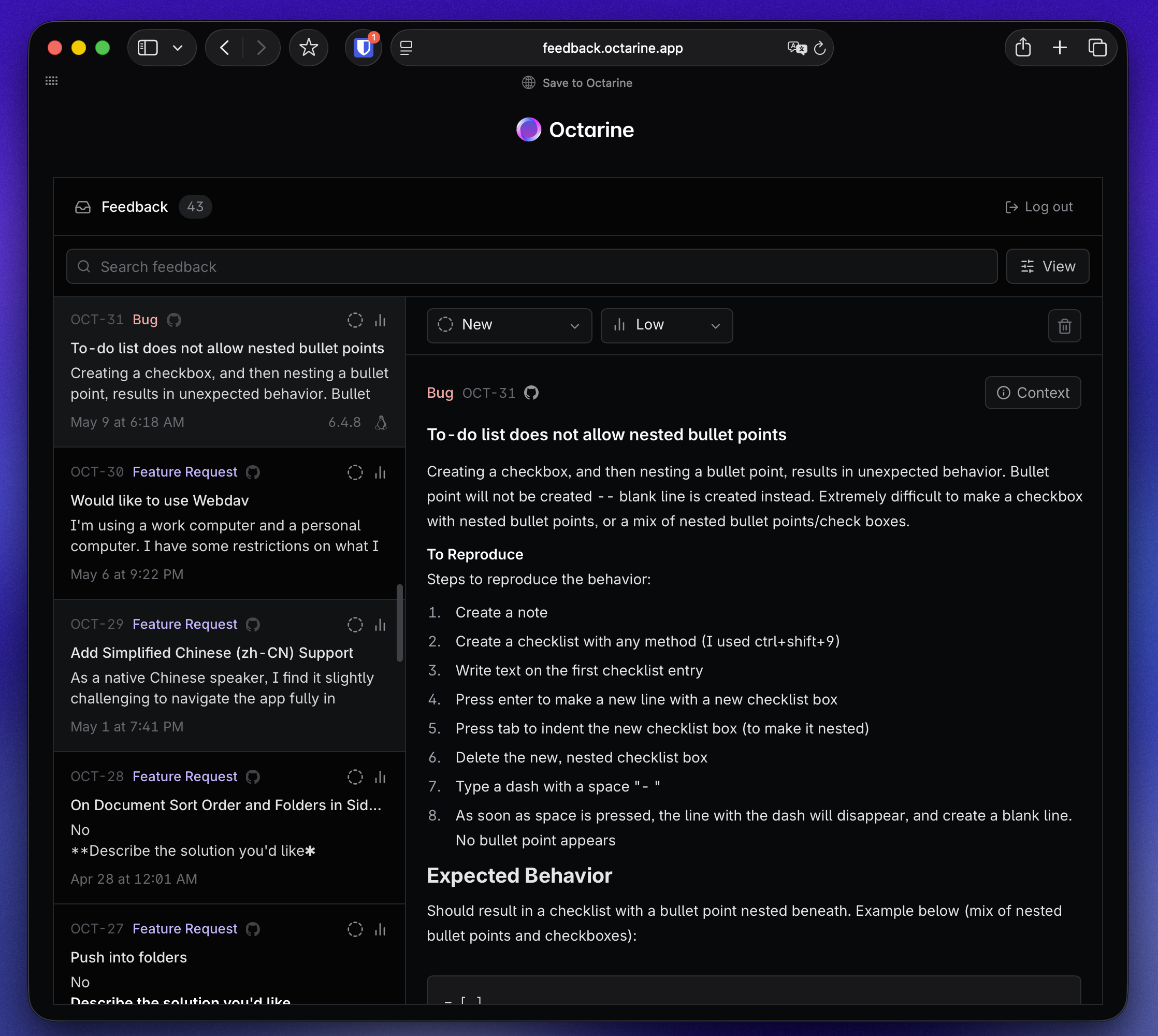
Task: Change priority of OCT-31 in the list
Action: [x=380, y=321]
